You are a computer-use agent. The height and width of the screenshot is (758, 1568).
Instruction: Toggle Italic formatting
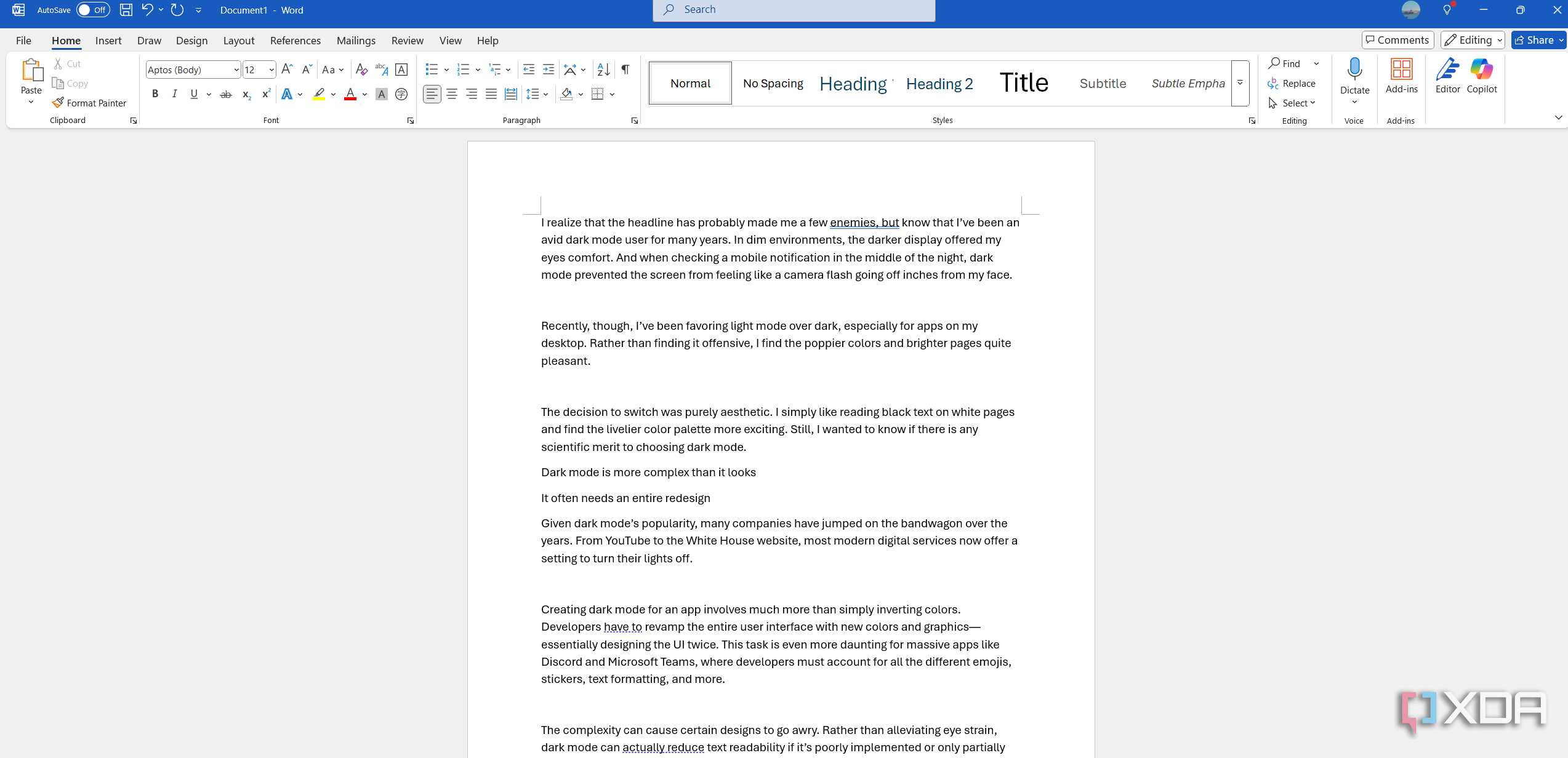[x=175, y=94]
